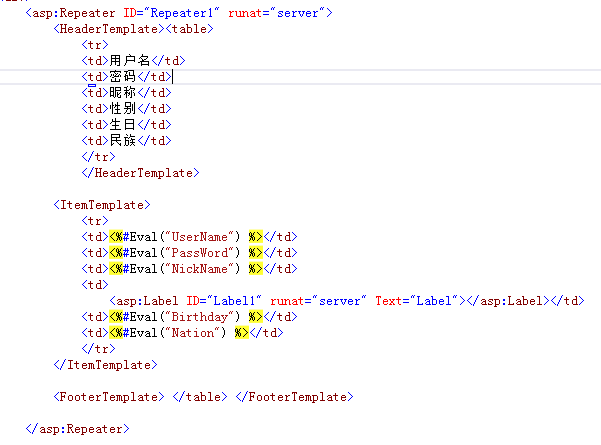The height and width of the screenshot is (445, 601).
Task: Click the closing table tag in footer
Action: pyautogui.click(x=200, y=397)
